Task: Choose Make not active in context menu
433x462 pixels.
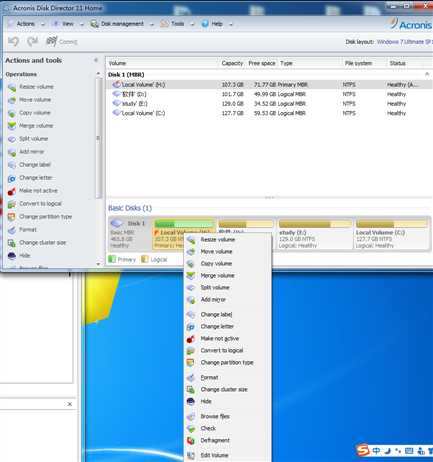Action: [228, 339]
